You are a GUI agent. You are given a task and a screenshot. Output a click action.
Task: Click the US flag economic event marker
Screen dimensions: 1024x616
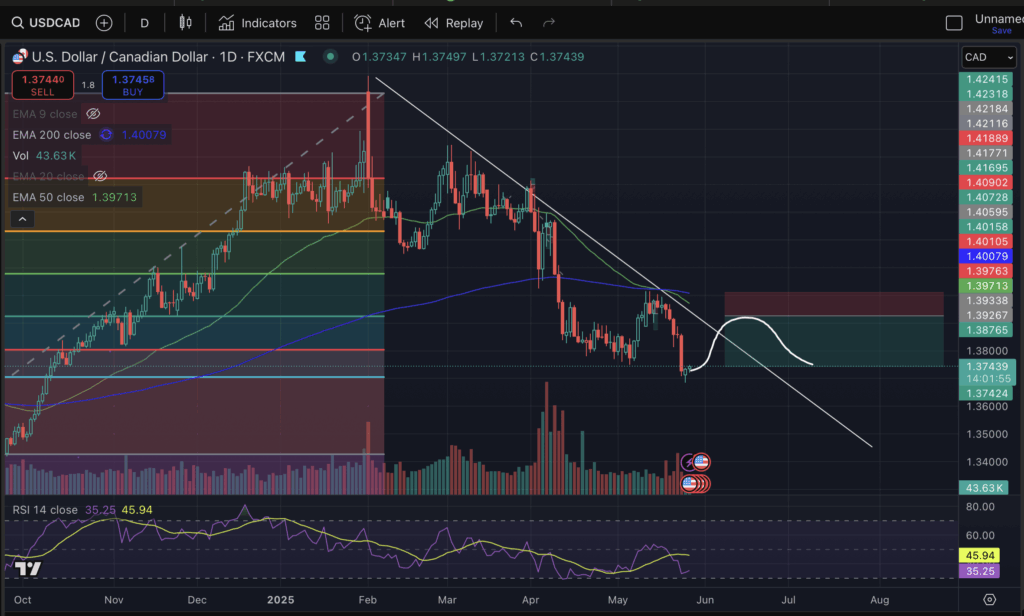pos(701,462)
